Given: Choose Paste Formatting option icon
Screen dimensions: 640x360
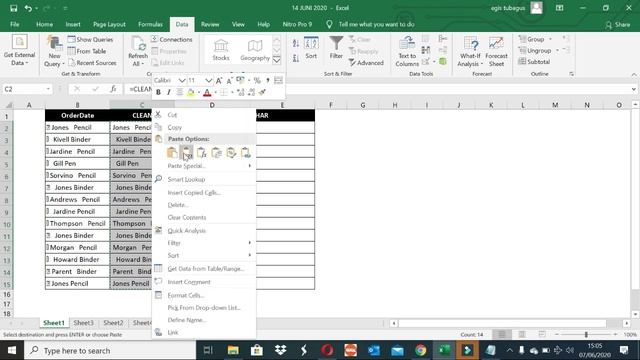Looking at the screenshot, I should coord(231,153).
